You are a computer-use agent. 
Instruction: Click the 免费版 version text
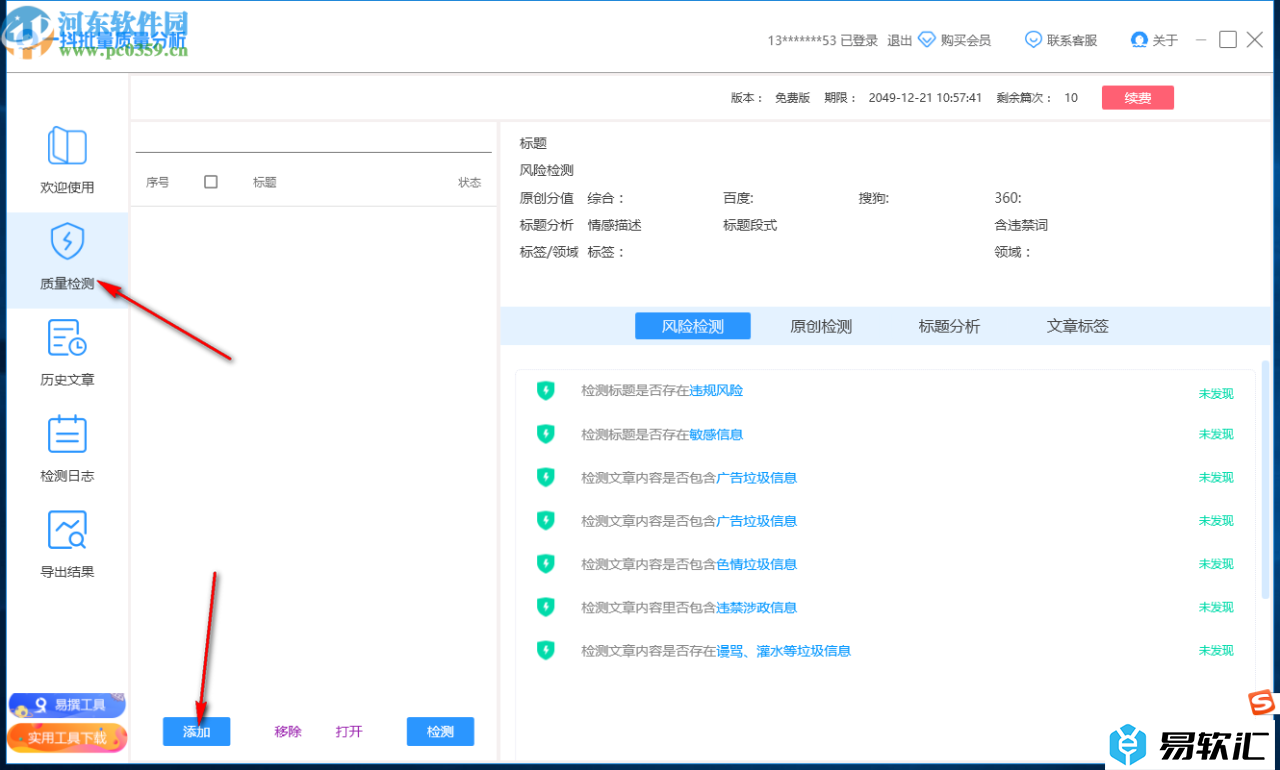792,98
